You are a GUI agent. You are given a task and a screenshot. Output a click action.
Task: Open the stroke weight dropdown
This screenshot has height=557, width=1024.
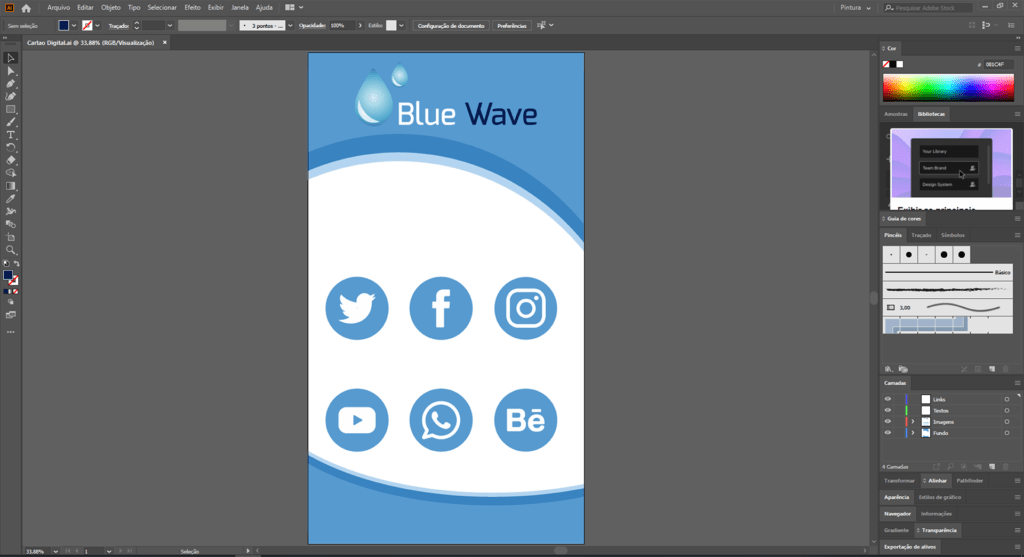[x=170, y=25]
